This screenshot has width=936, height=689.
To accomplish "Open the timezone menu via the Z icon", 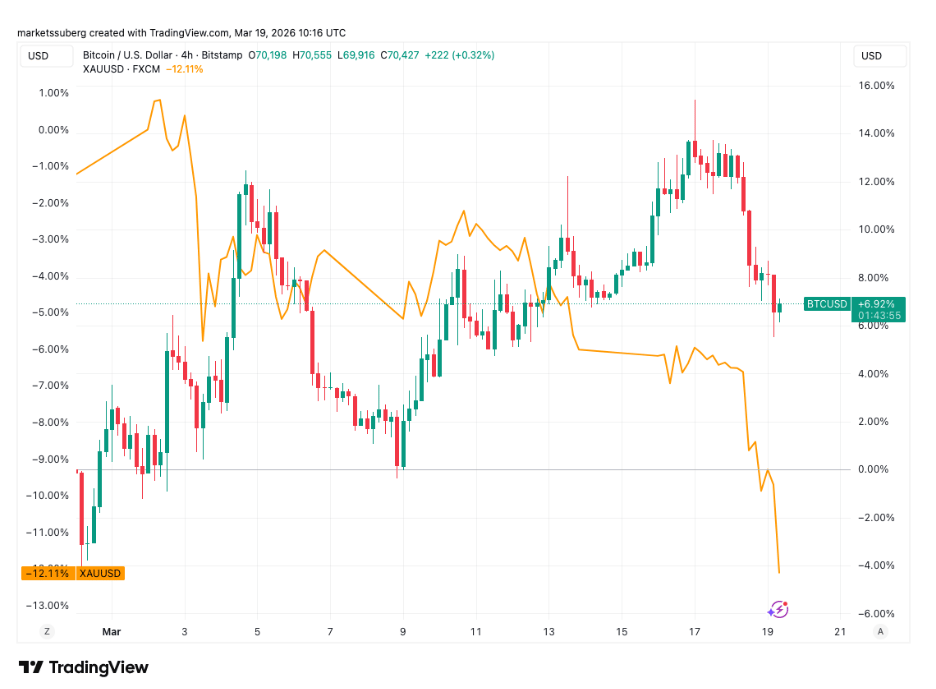I will point(45,631).
